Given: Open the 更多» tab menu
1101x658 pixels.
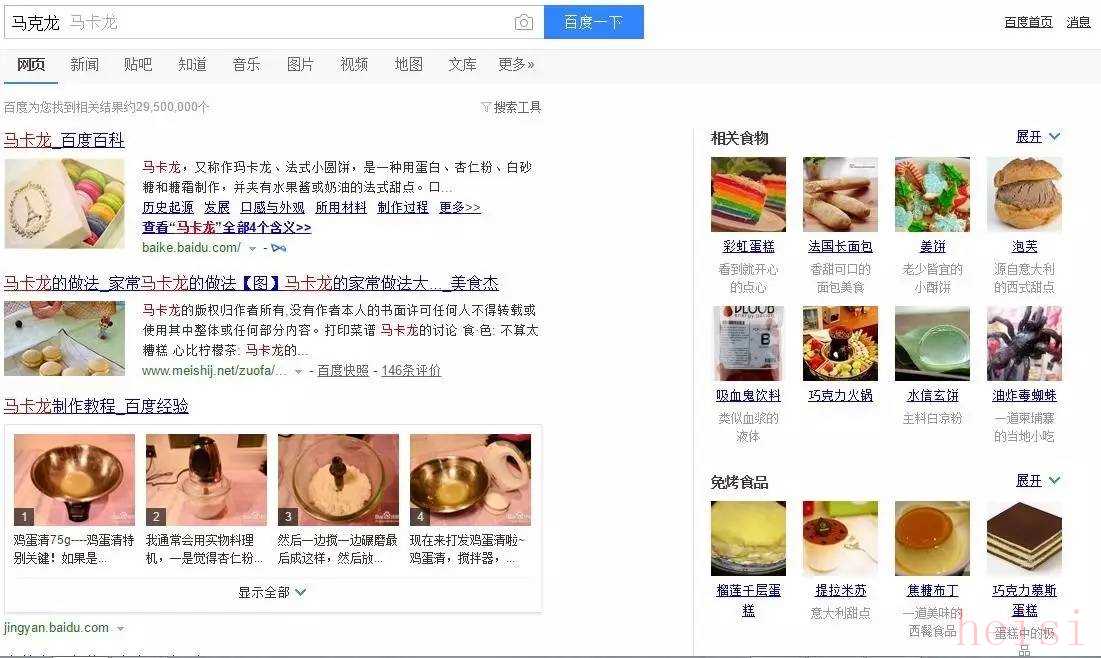Looking at the screenshot, I should [516, 65].
